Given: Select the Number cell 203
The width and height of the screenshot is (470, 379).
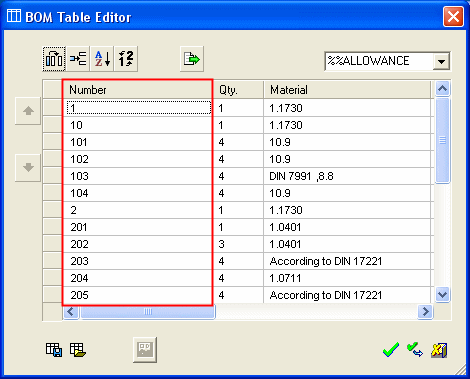Looking at the screenshot, I should click(x=137, y=261).
